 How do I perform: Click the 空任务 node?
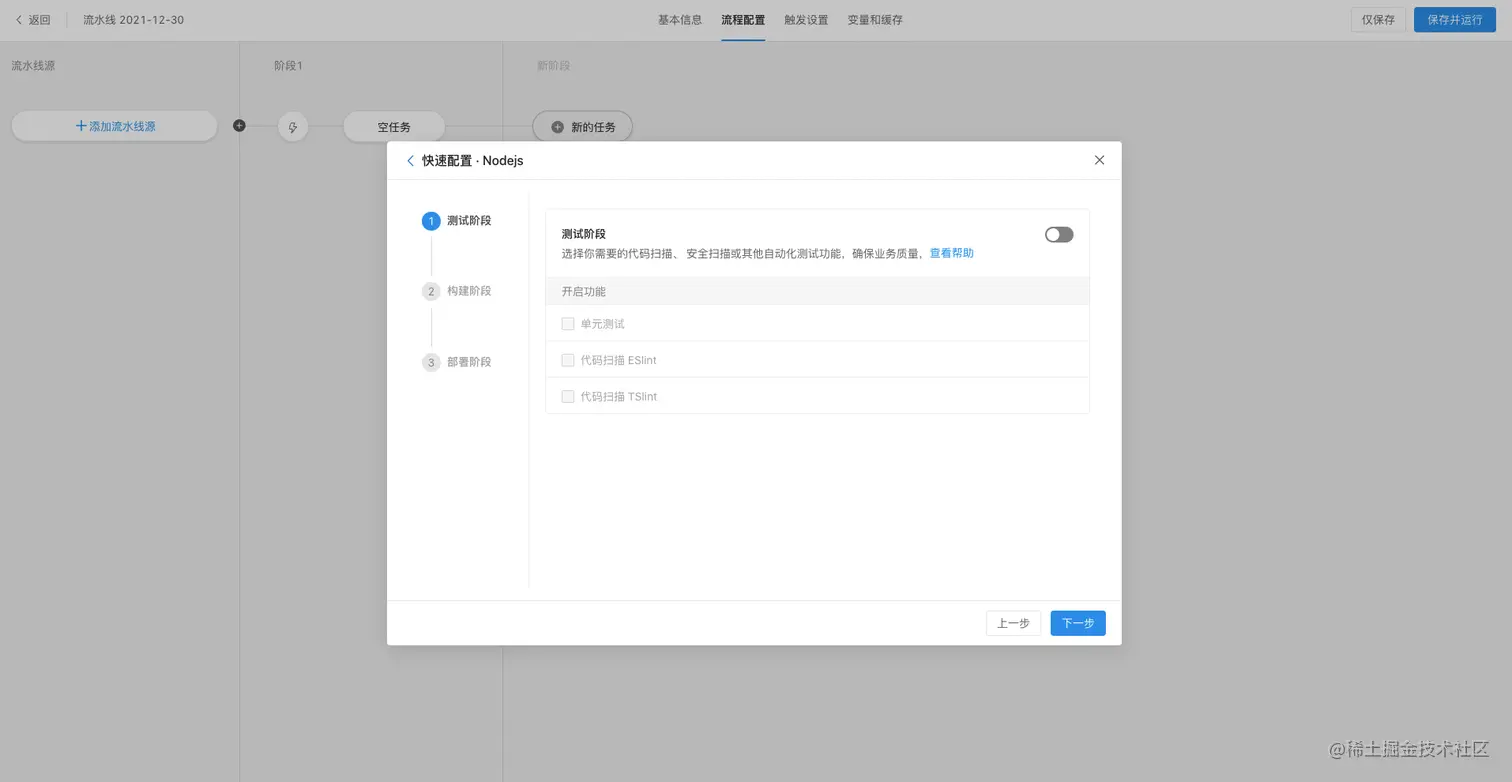click(394, 127)
